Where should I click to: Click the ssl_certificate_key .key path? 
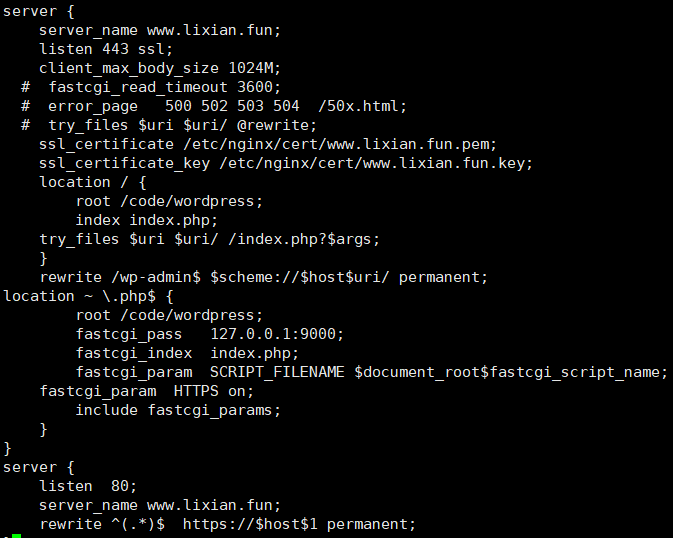376,164
